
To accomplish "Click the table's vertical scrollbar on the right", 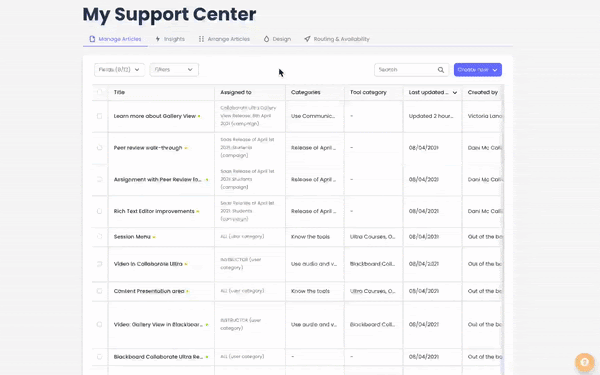I will [502, 230].
